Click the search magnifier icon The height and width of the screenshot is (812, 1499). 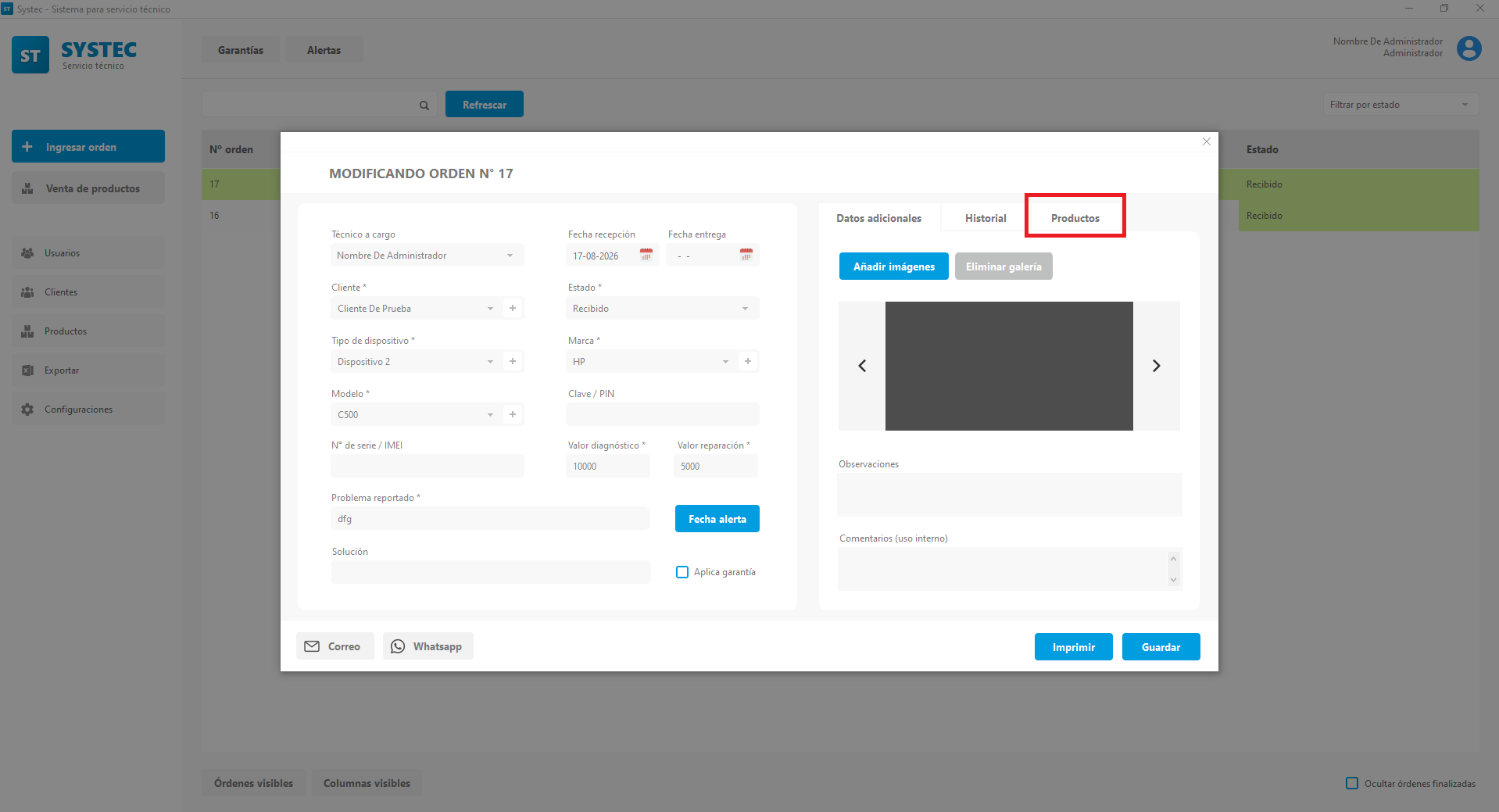point(424,105)
